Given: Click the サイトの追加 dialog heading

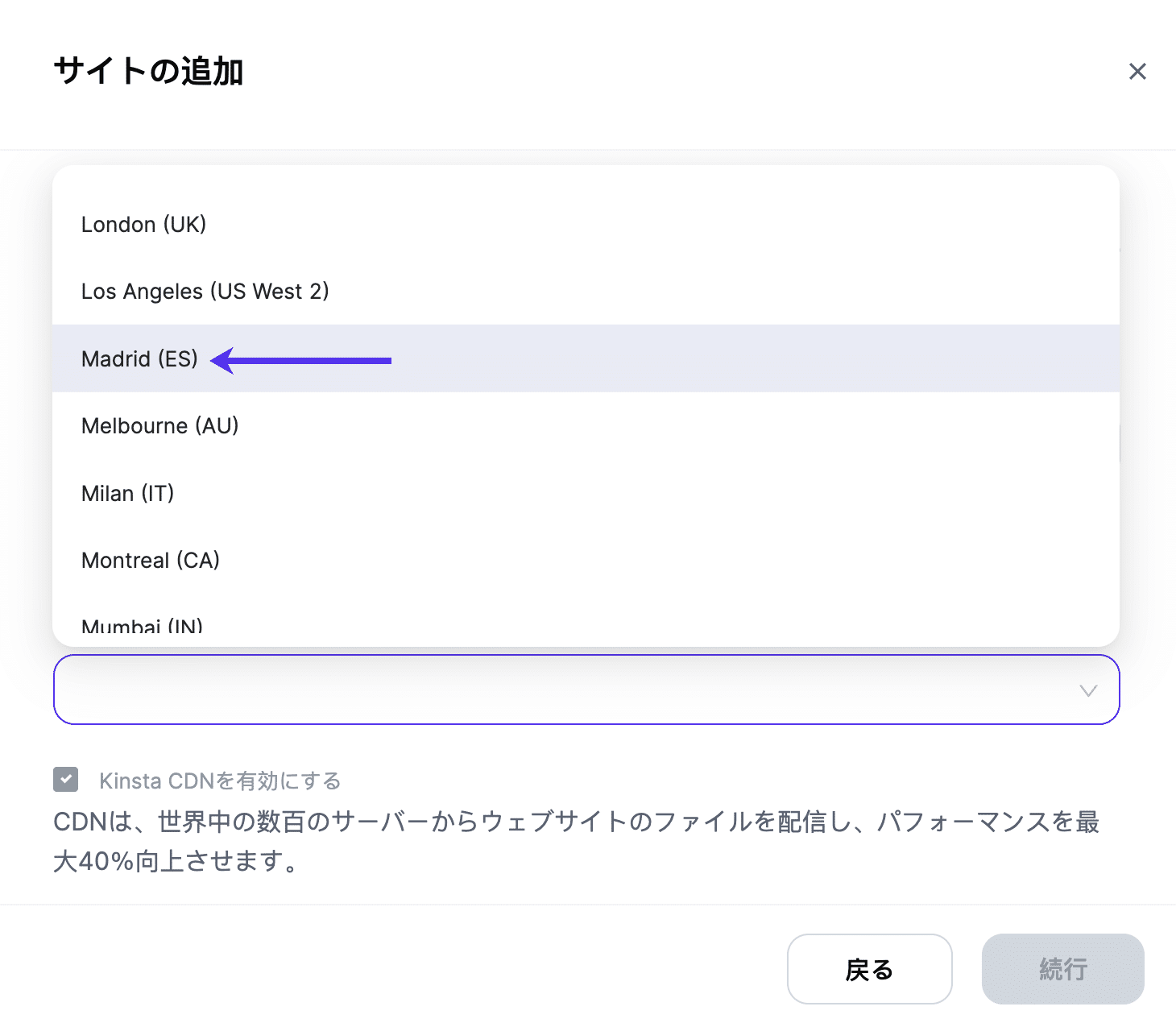Looking at the screenshot, I should point(149,72).
